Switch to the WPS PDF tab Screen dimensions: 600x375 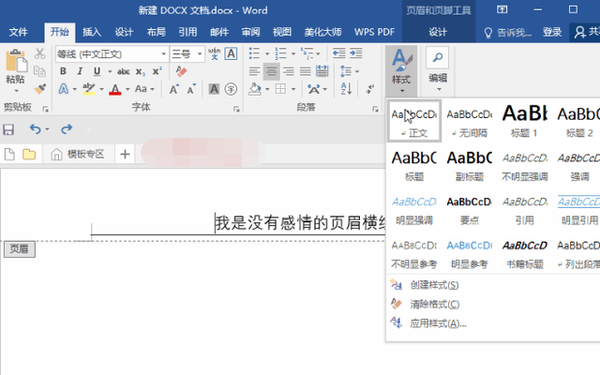[374, 32]
